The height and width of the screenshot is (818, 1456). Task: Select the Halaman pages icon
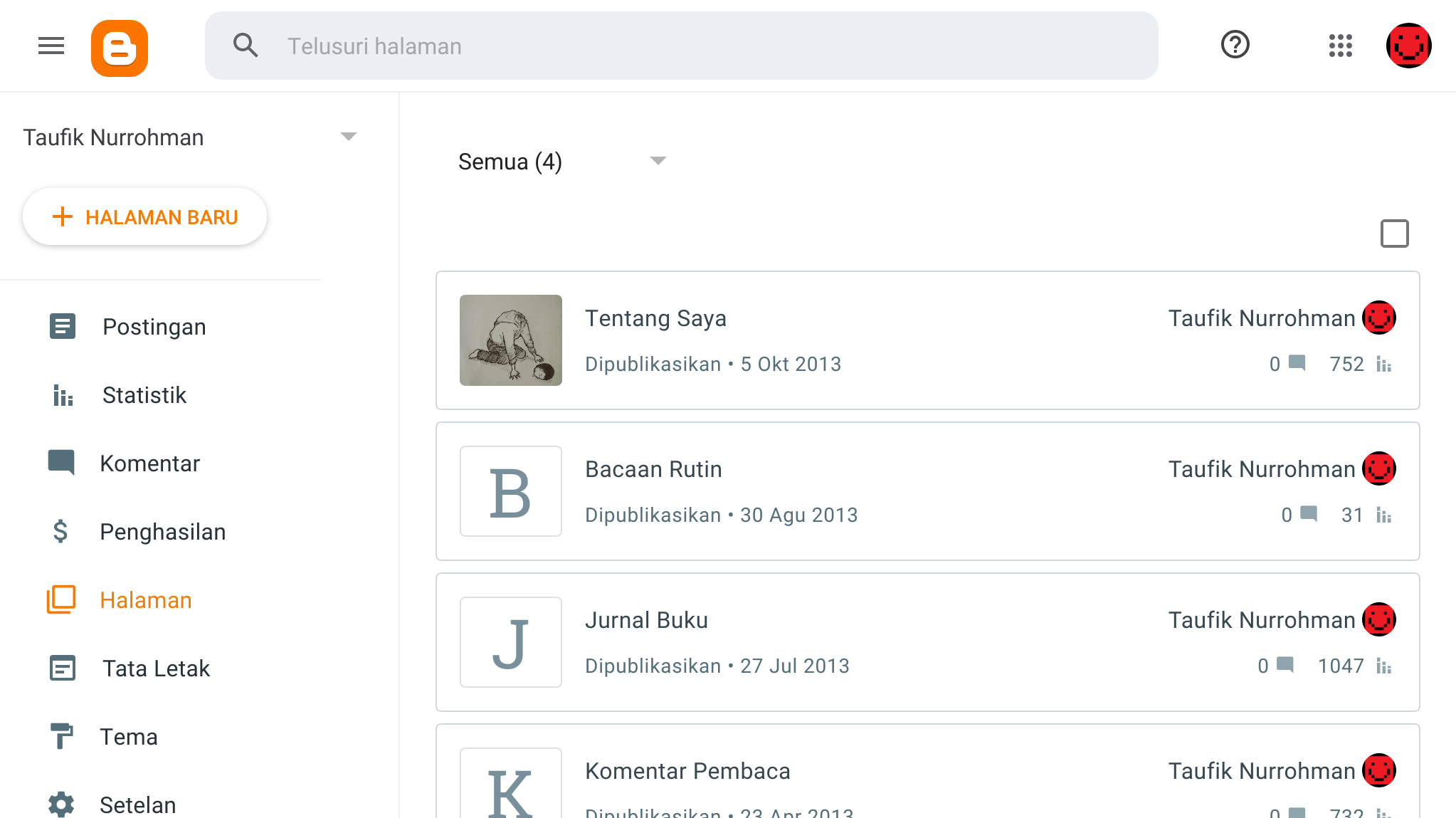(x=62, y=599)
